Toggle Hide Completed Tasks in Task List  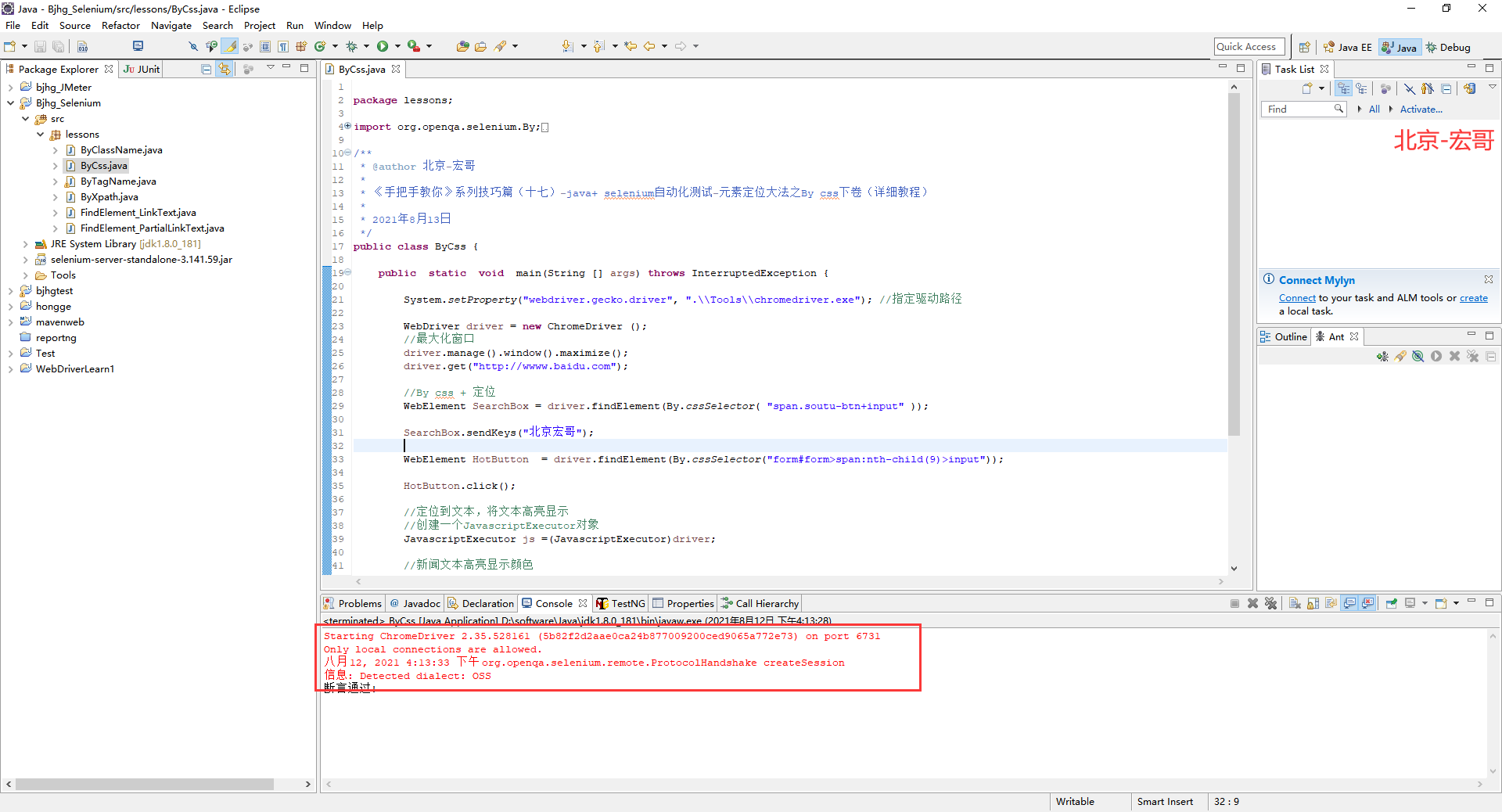click(x=1409, y=88)
